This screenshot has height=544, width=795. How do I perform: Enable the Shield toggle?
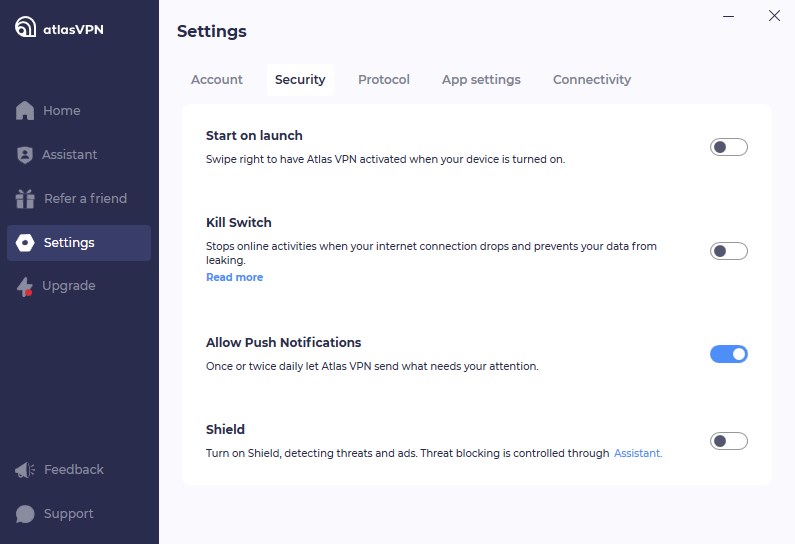click(x=729, y=441)
